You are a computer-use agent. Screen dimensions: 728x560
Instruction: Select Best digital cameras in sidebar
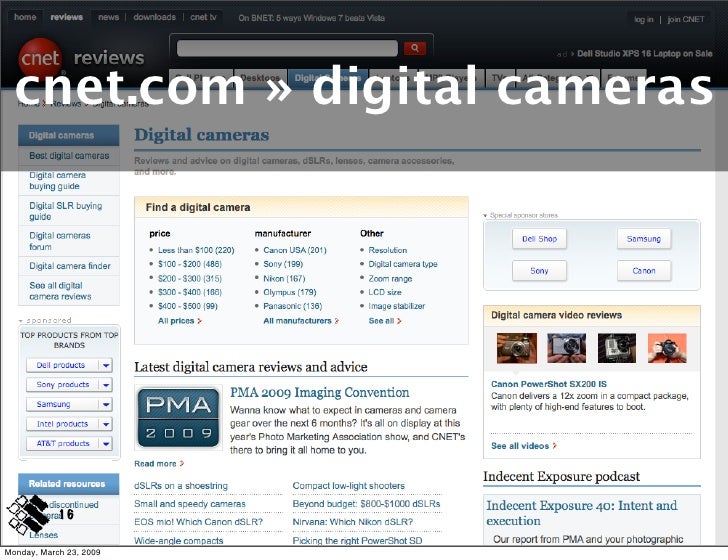point(69,156)
